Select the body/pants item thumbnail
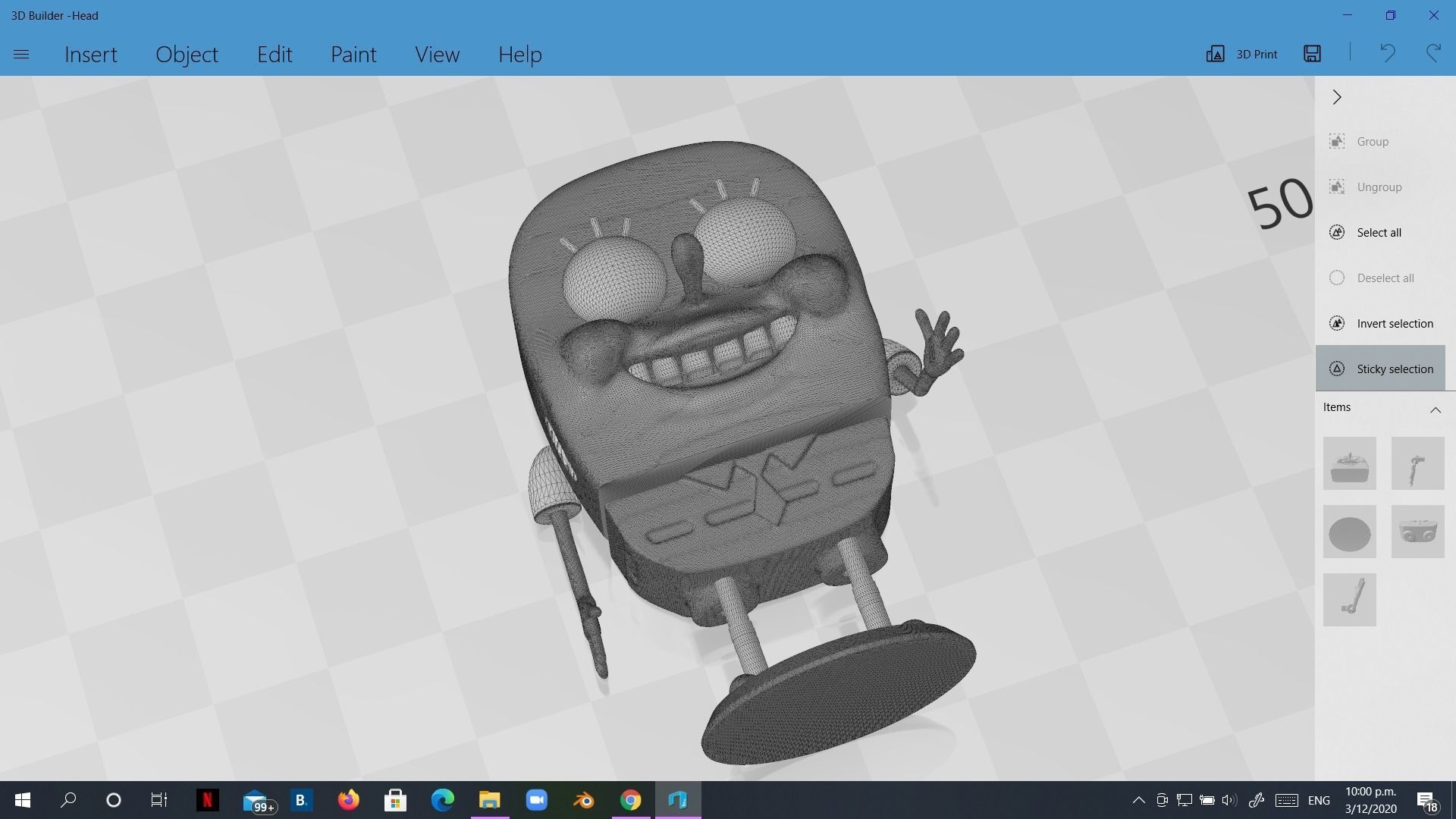Viewport: 1456px width, 819px height. [x=1418, y=532]
